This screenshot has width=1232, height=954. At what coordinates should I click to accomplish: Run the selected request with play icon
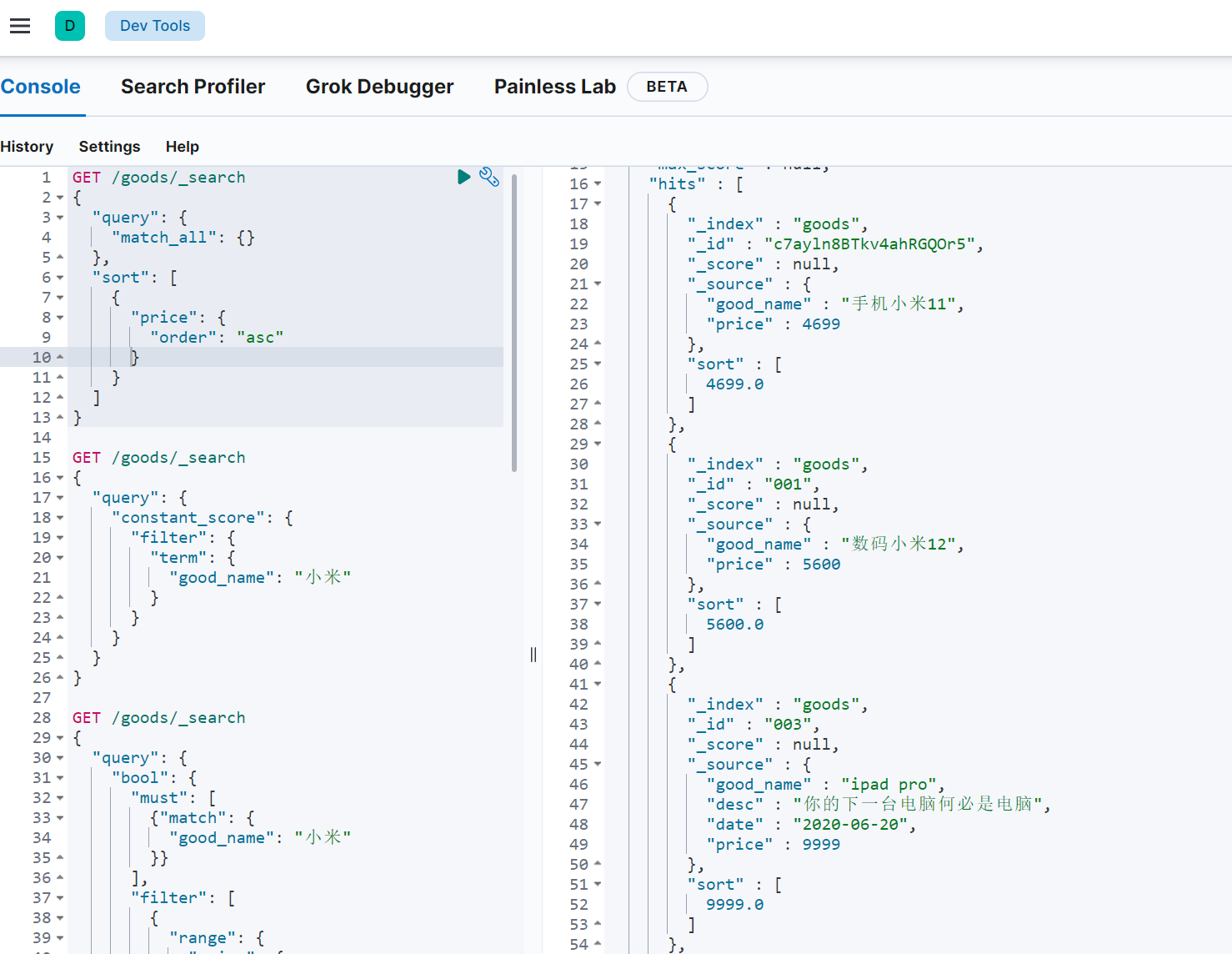click(464, 177)
